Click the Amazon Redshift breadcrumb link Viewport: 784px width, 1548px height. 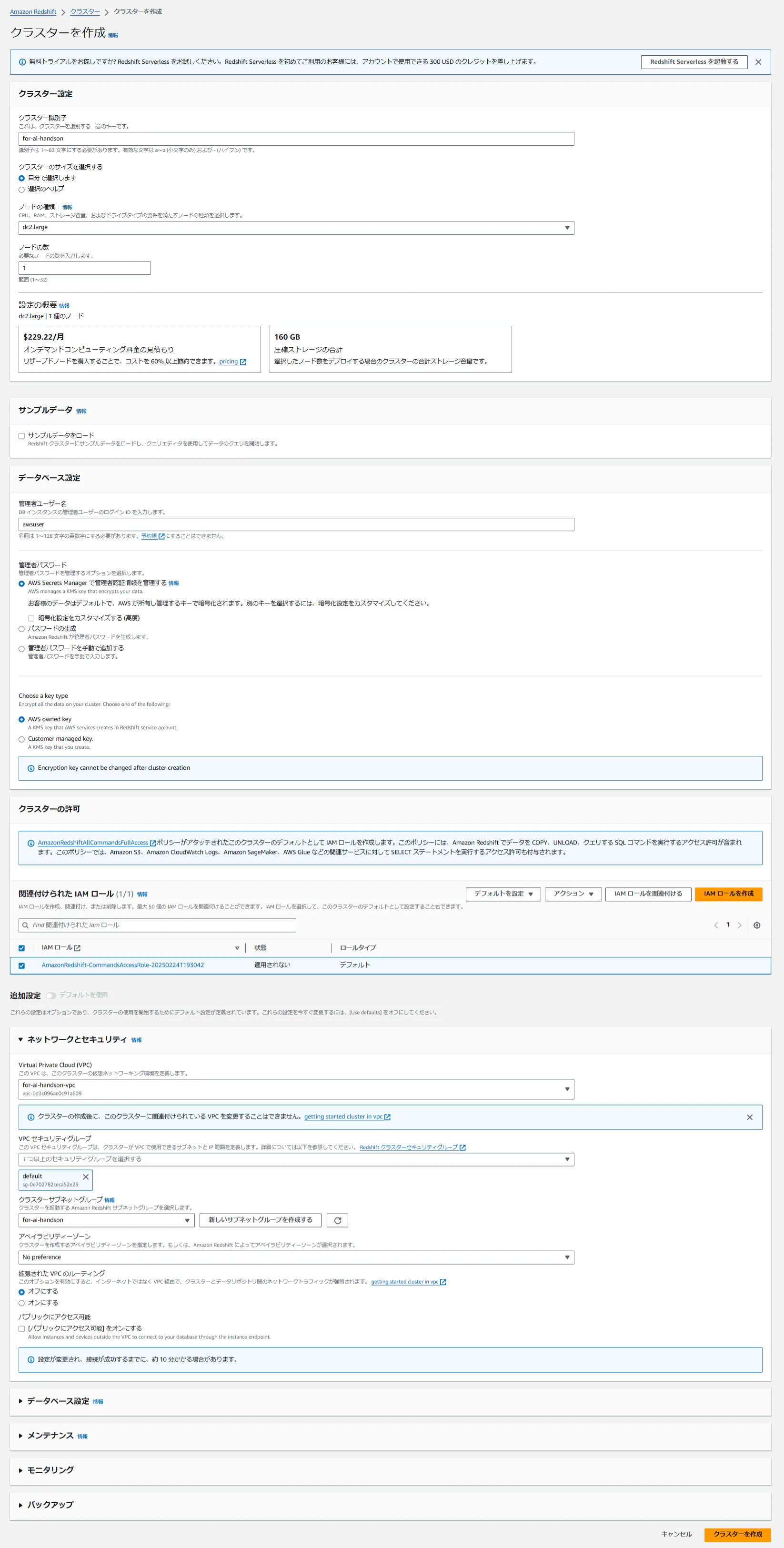(33, 12)
